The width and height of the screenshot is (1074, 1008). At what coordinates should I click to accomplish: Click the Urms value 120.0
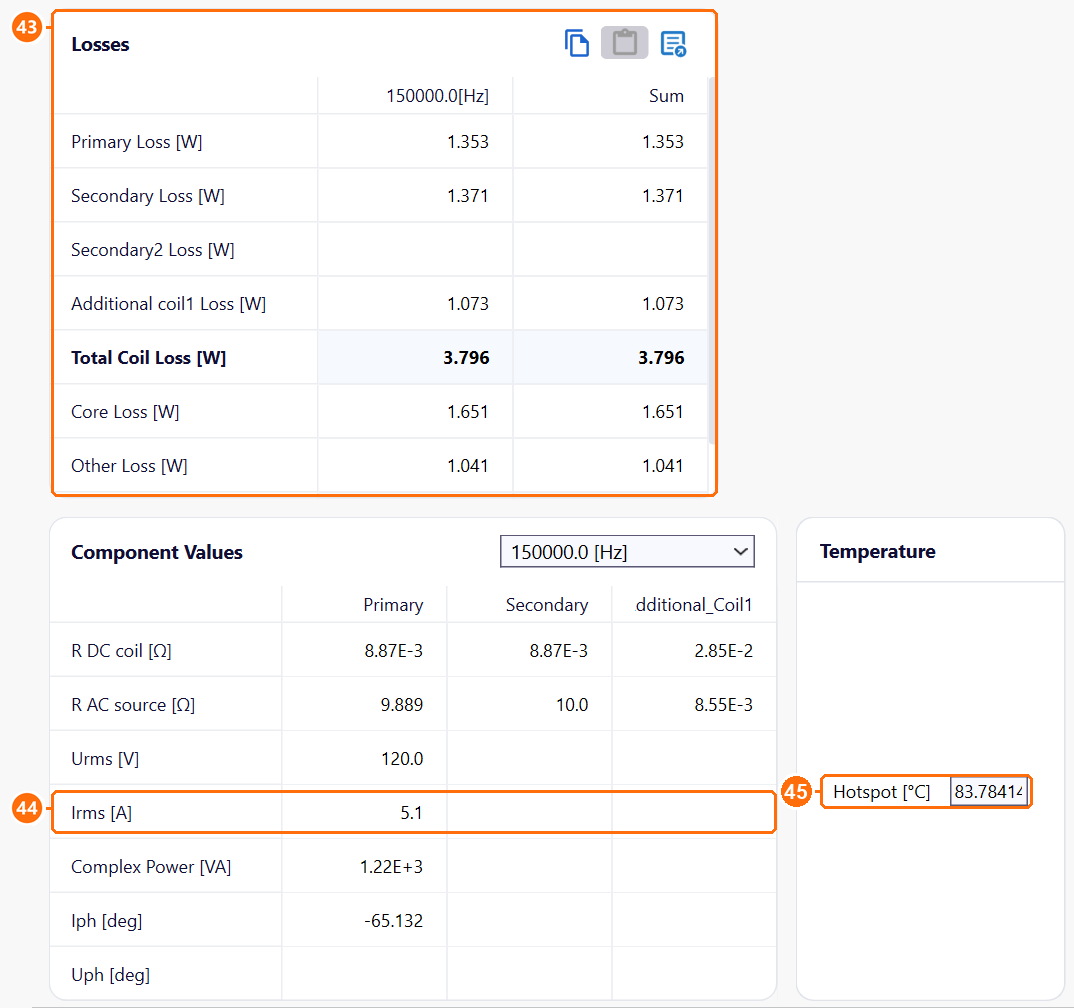tap(402, 759)
